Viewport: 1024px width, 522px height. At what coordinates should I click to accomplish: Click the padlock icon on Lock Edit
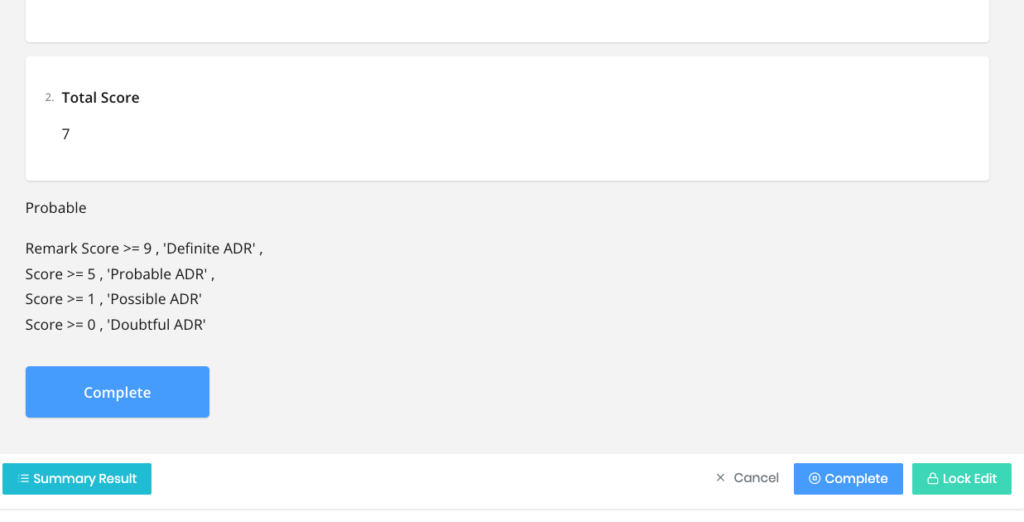pos(932,479)
